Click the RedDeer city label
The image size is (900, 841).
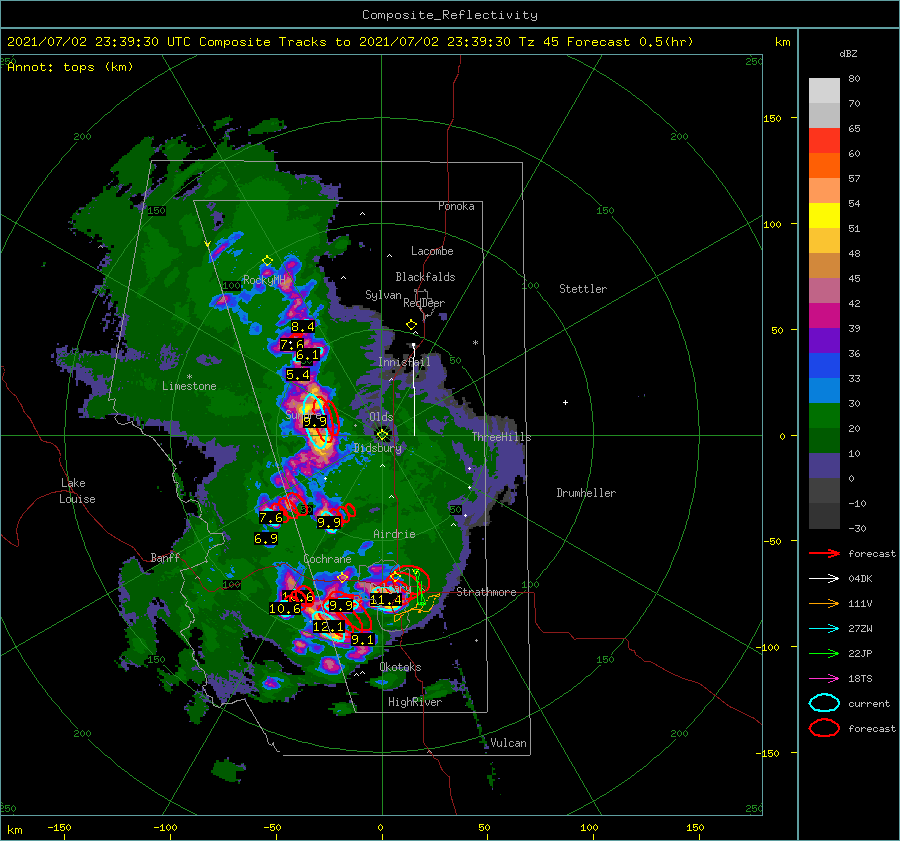[x=424, y=303]
